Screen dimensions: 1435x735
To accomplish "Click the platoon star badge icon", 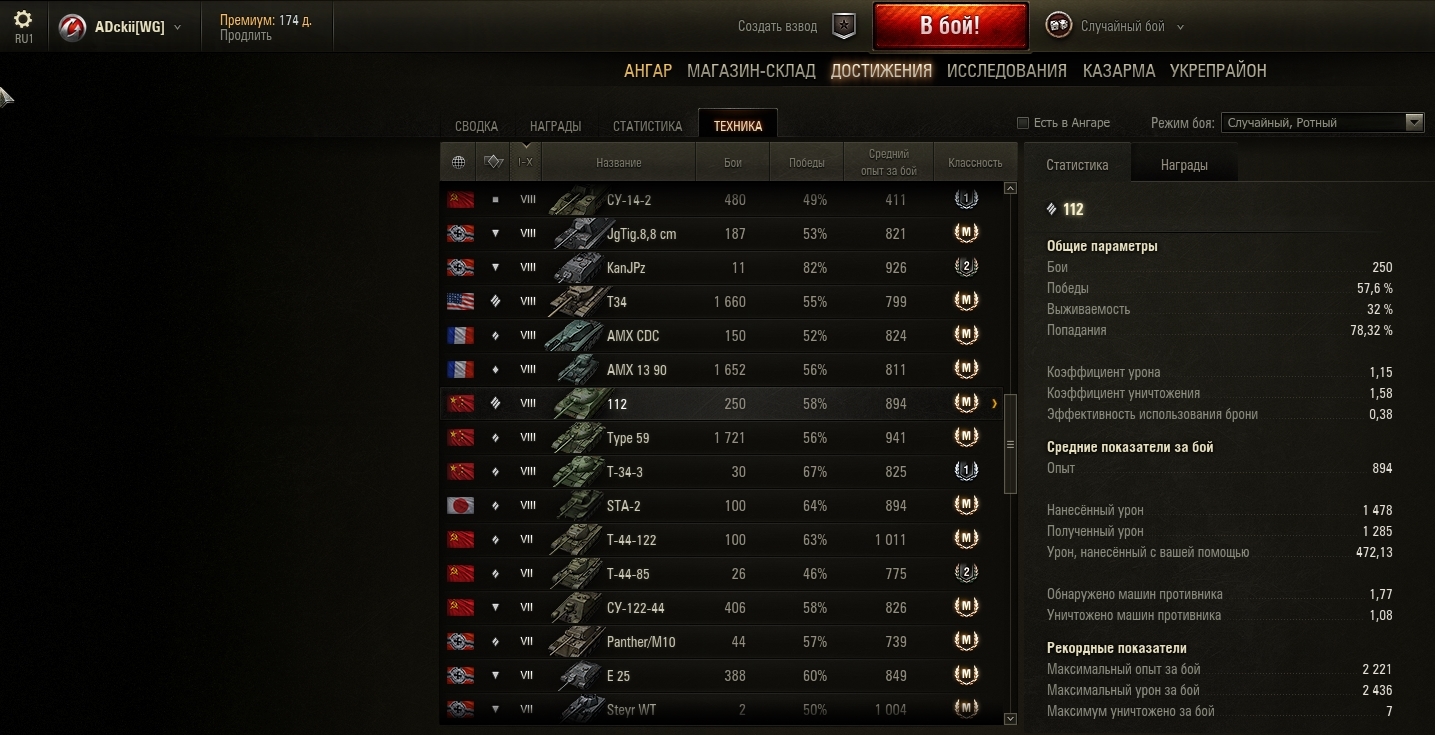I will pyautogui.click(x=845, y=26).
